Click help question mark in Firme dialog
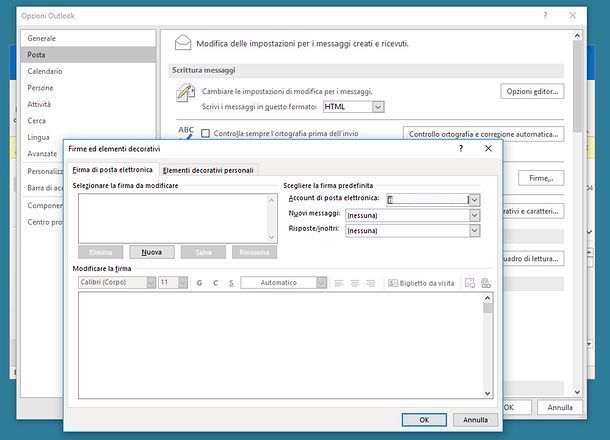 click(461, 148)
